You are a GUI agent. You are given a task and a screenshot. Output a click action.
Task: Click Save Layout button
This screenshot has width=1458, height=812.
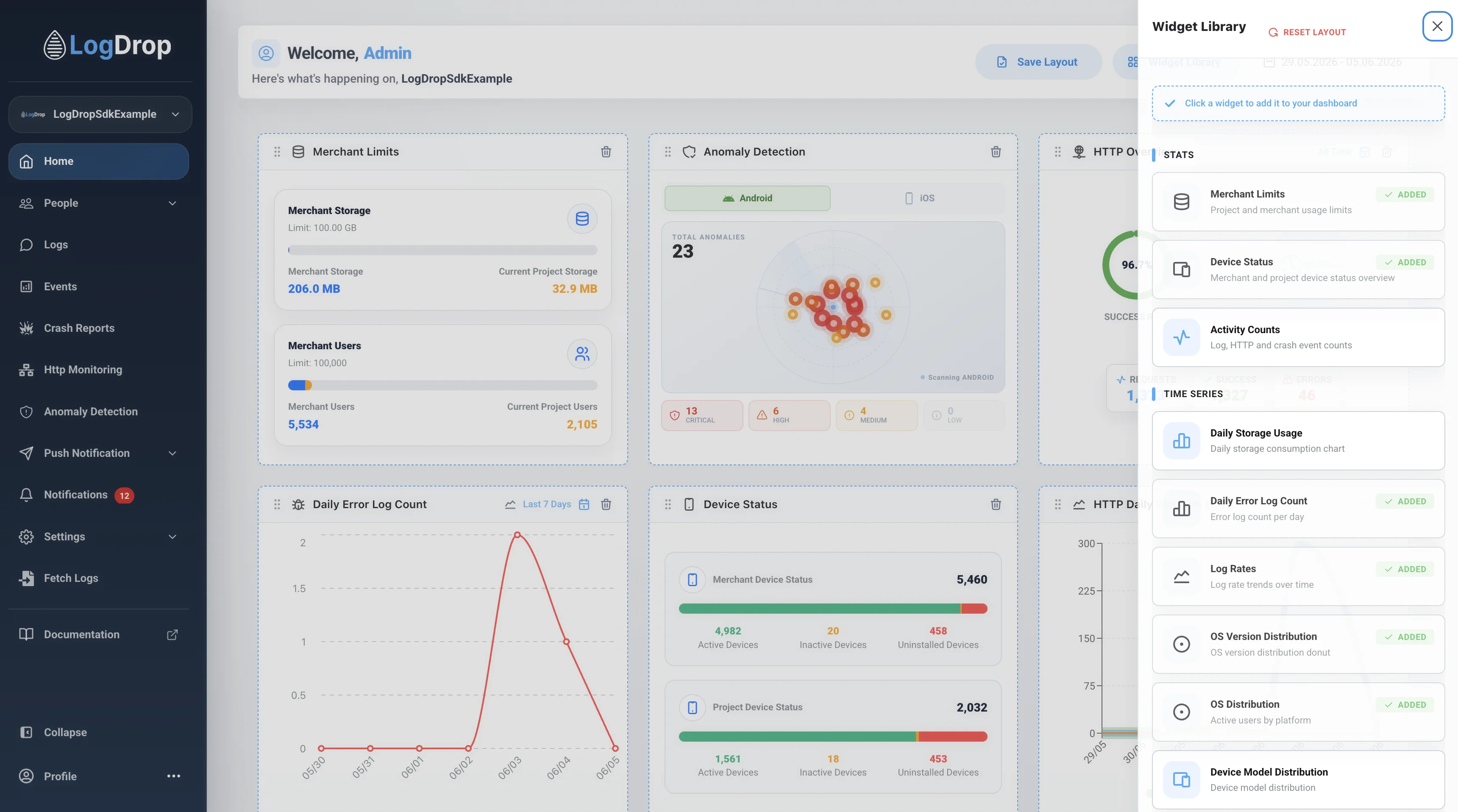(x=1038, y=62)
